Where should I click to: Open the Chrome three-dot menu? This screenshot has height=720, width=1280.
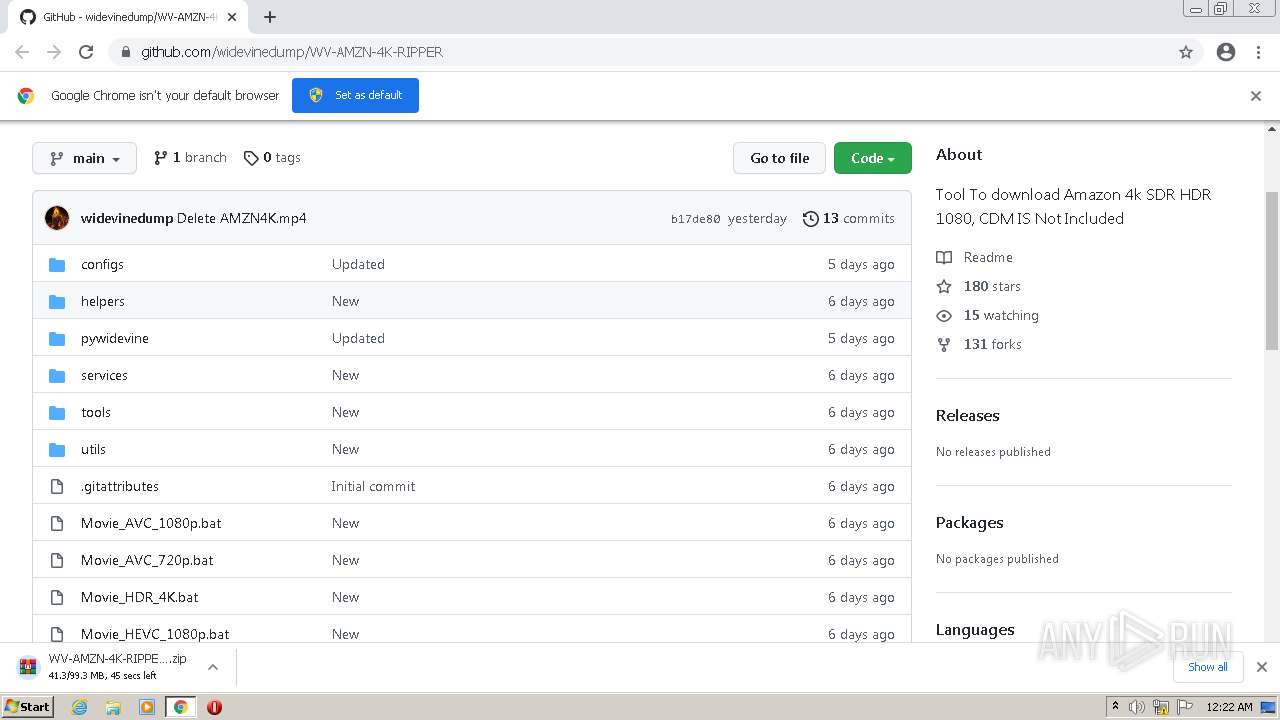[1258, 52]
